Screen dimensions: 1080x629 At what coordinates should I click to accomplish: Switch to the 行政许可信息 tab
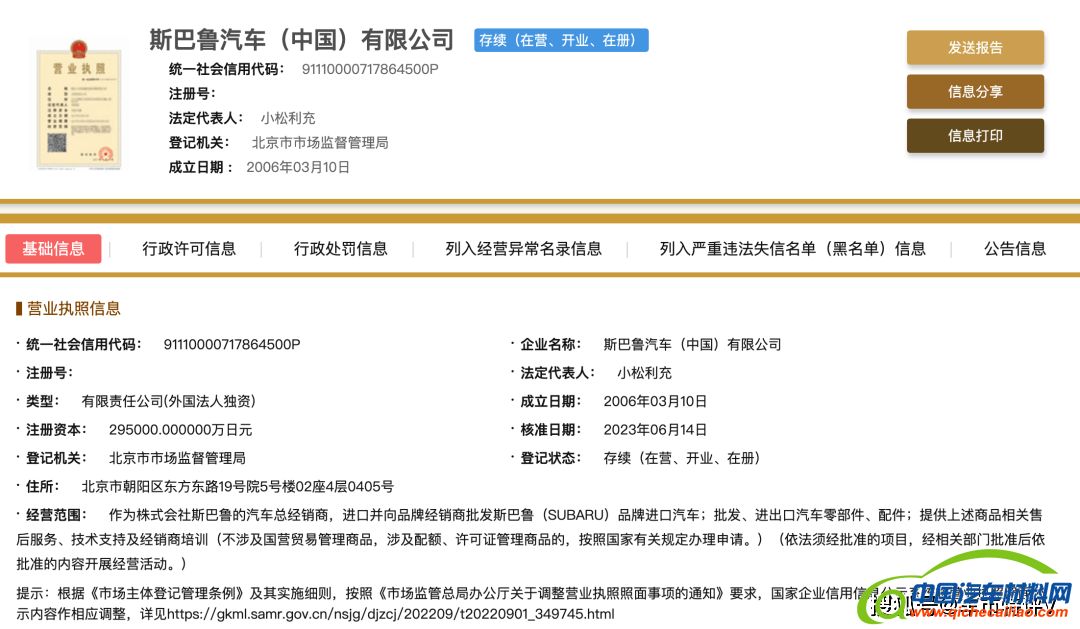(189, 249)
